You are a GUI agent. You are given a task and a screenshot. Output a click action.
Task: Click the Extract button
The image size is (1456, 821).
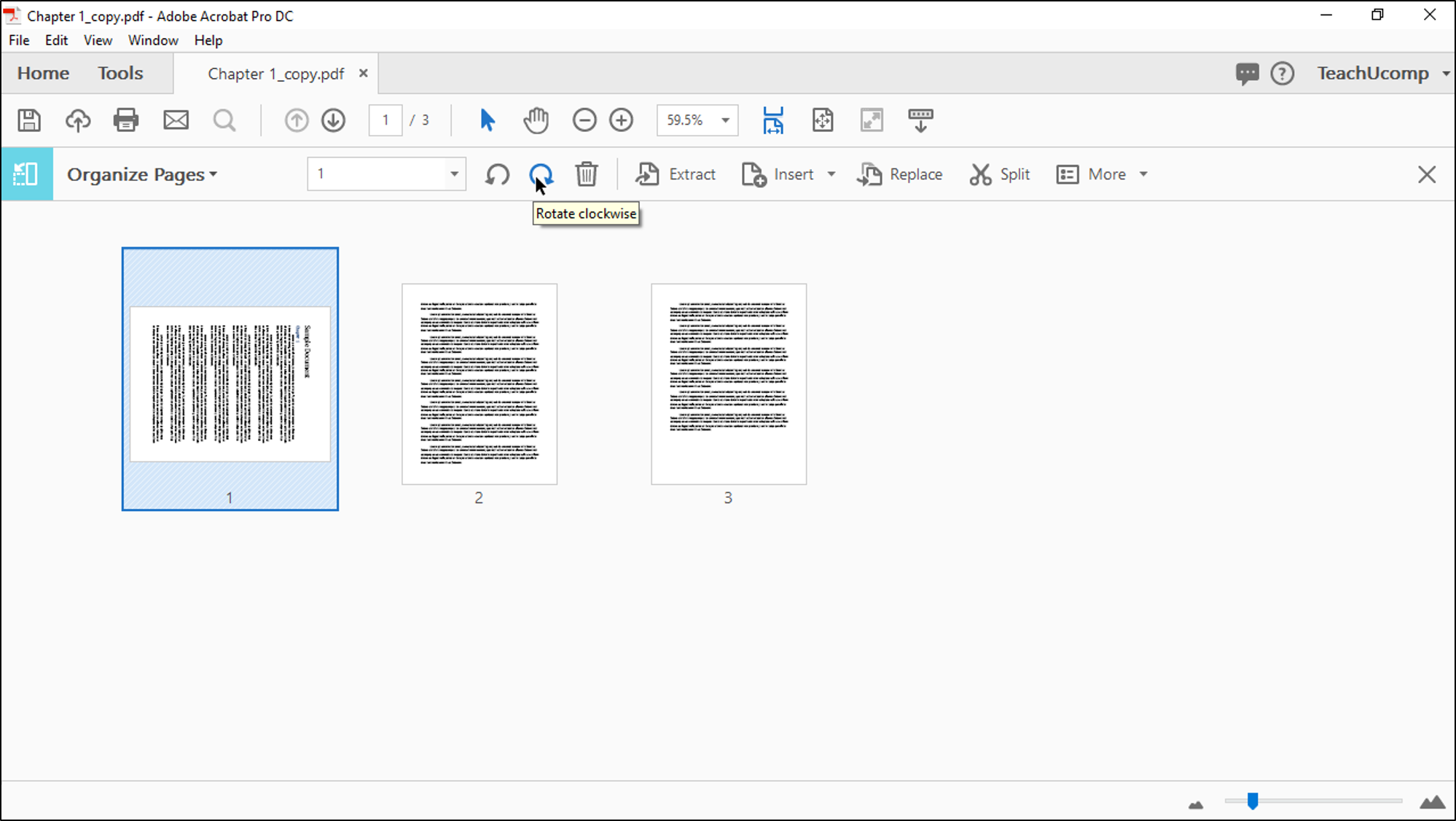[676, 174]
